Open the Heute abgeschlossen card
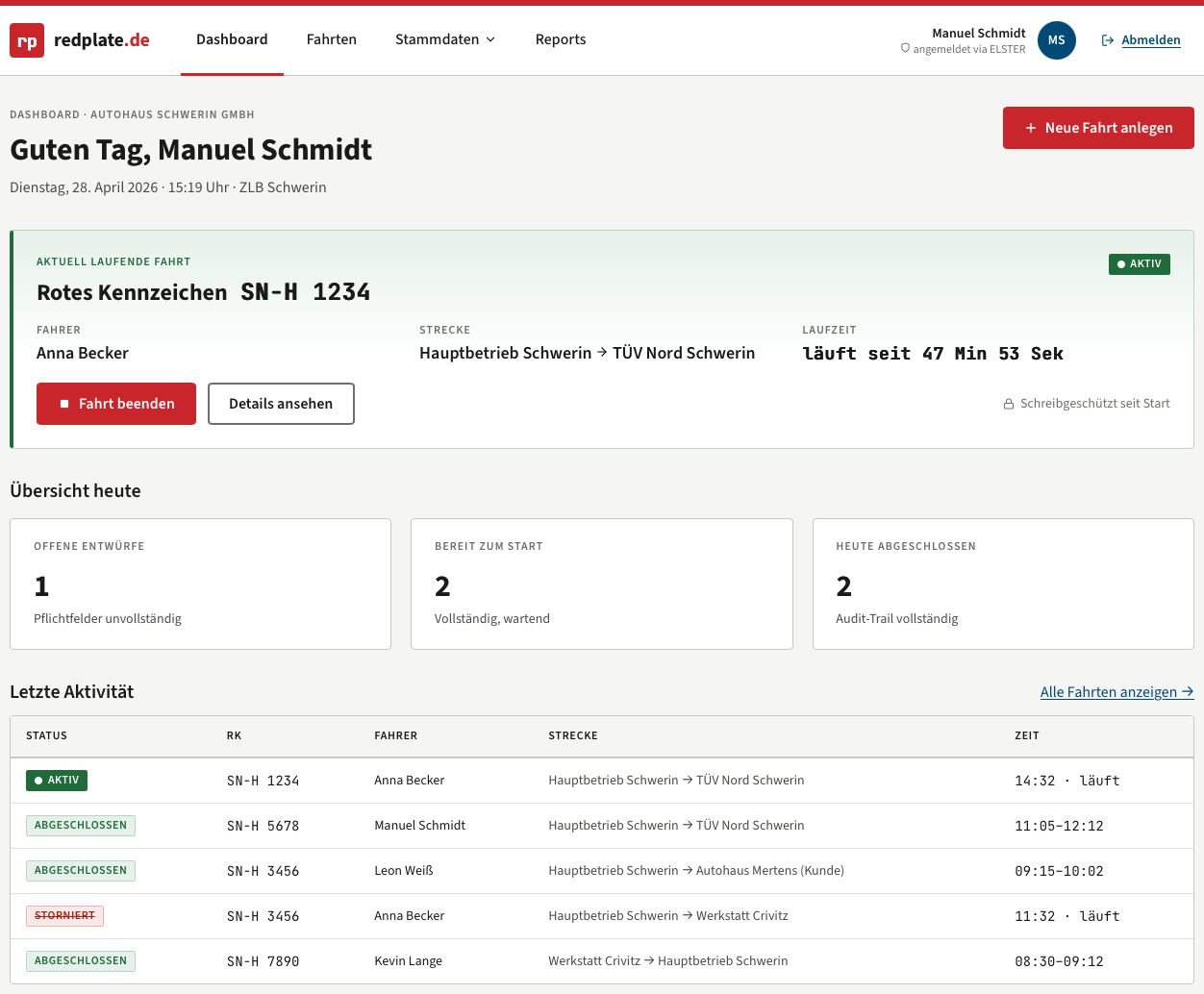Screen dimensions: 1204x994 click(1003, 584)
